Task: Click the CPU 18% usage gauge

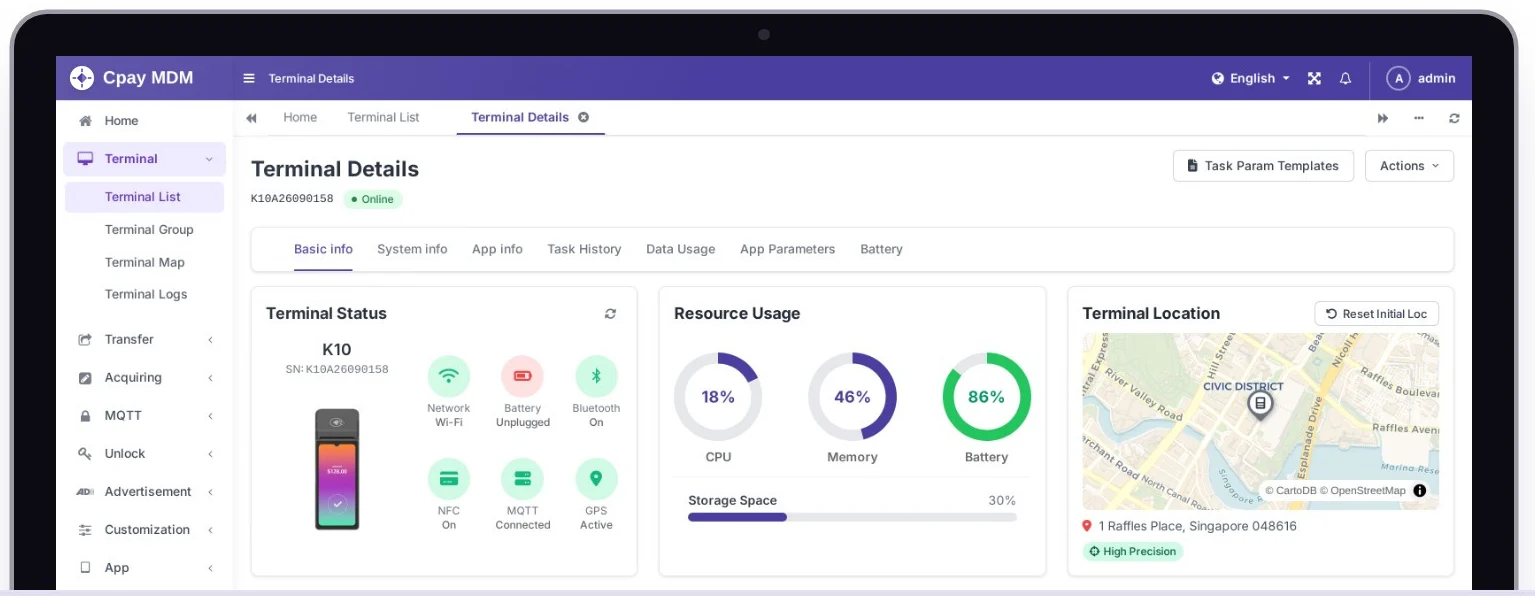Action: [x=718, y=397]
